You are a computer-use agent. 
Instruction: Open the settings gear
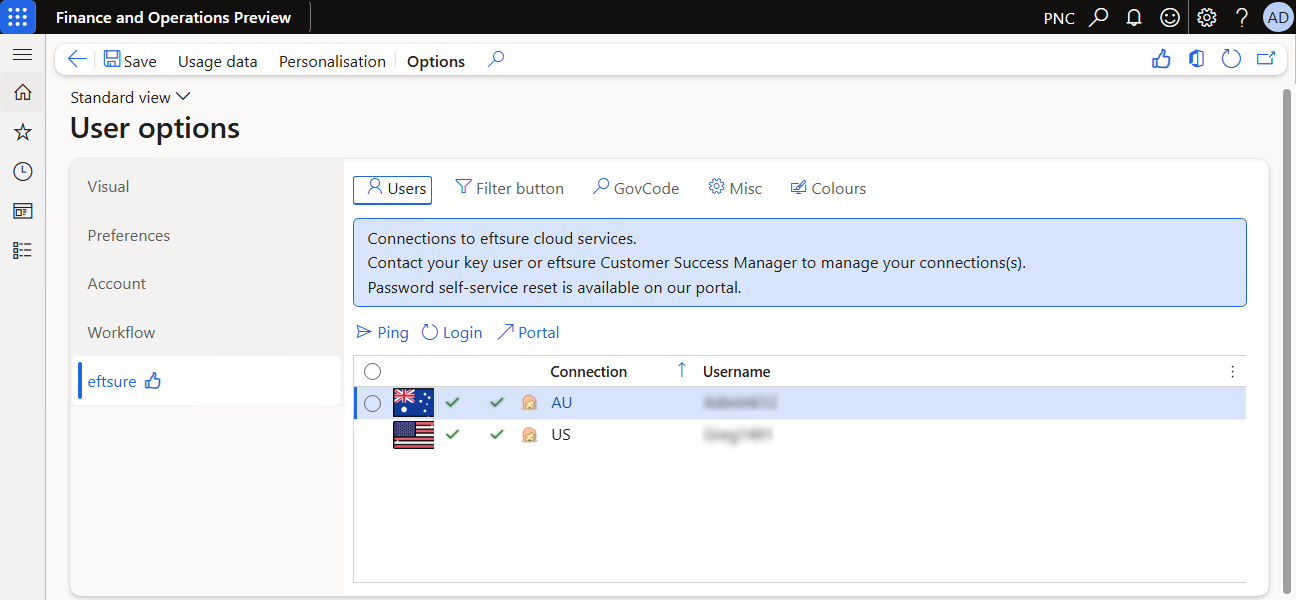[1207, 17]
